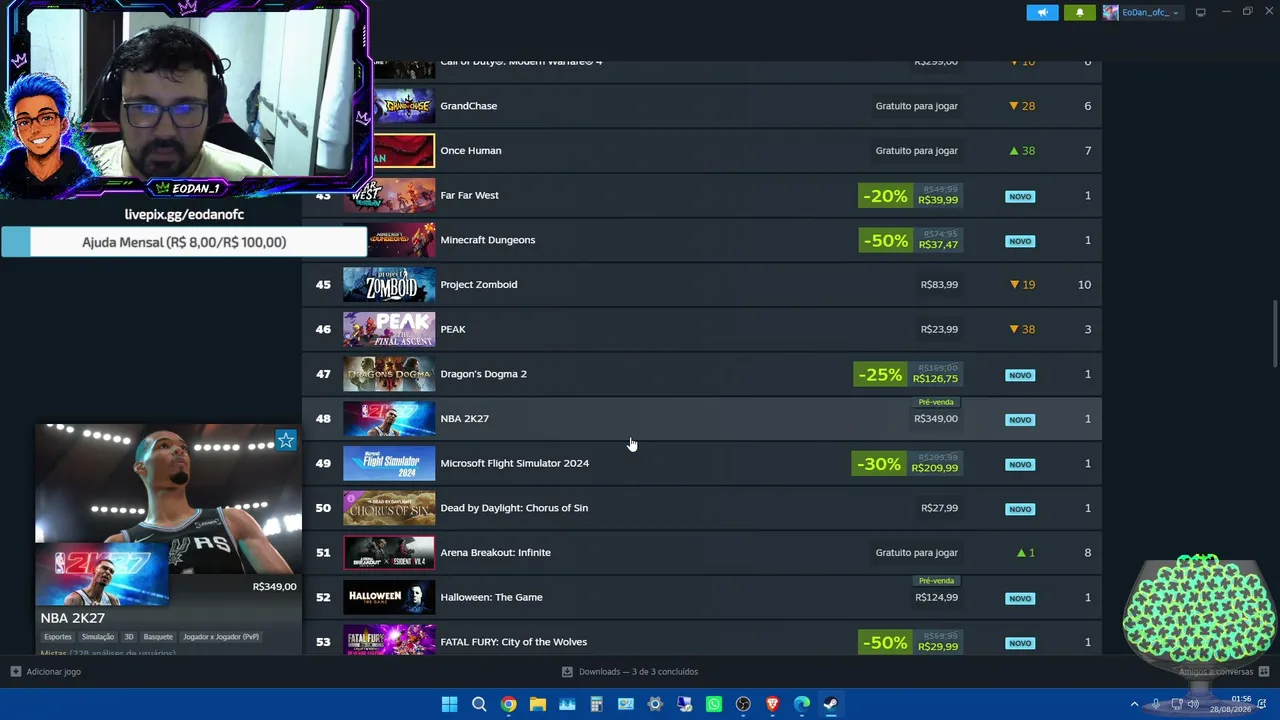The width and height of the screenshot is (1280, 720).
Task: Click the Minecraft Dungeons -50% discount
Action: coord(885,241)
